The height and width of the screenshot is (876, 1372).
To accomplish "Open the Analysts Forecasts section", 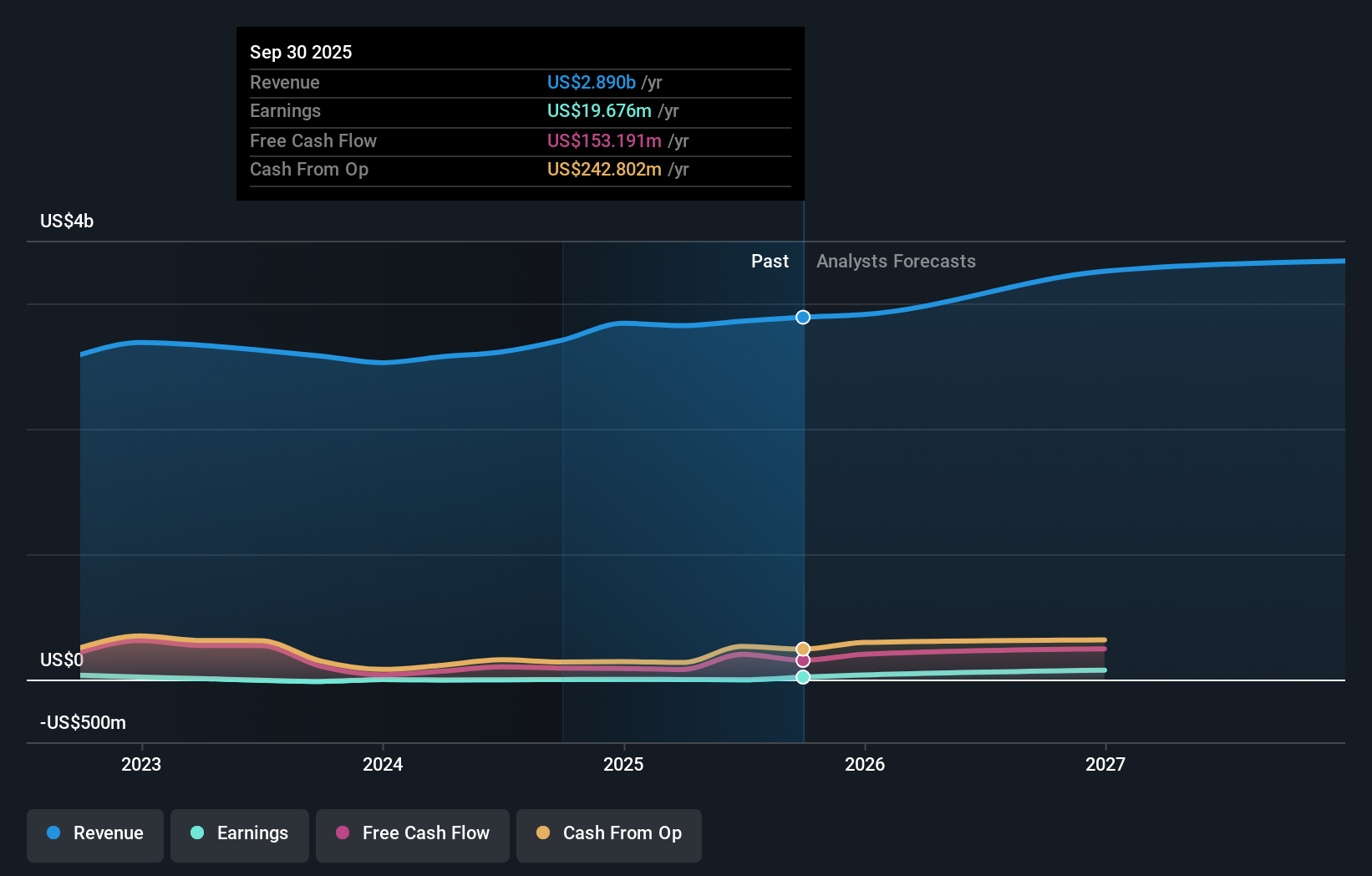I will coord(896,261).
